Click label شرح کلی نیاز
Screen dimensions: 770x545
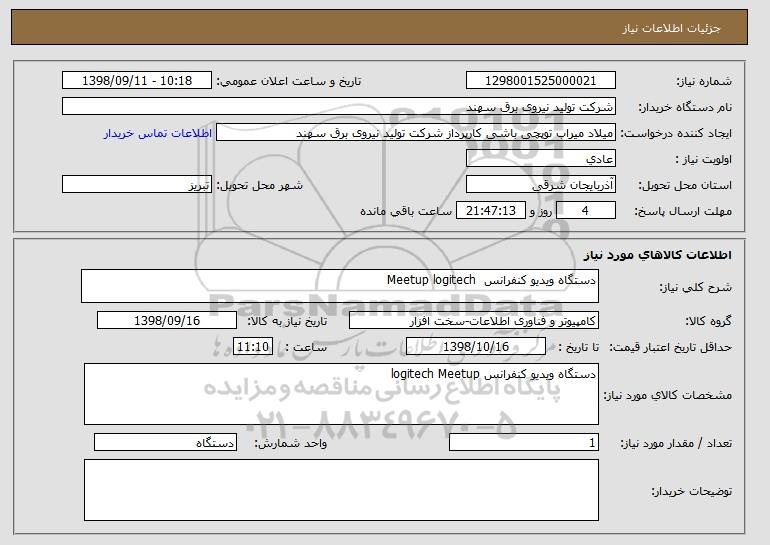(x=695, y=287)
